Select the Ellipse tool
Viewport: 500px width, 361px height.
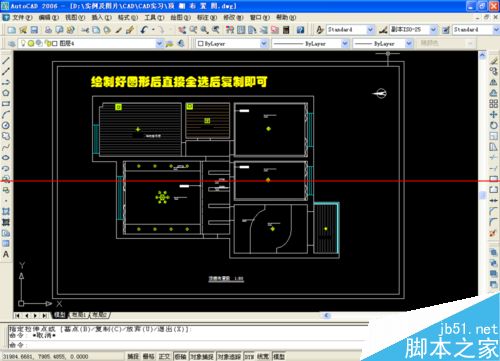6,158
